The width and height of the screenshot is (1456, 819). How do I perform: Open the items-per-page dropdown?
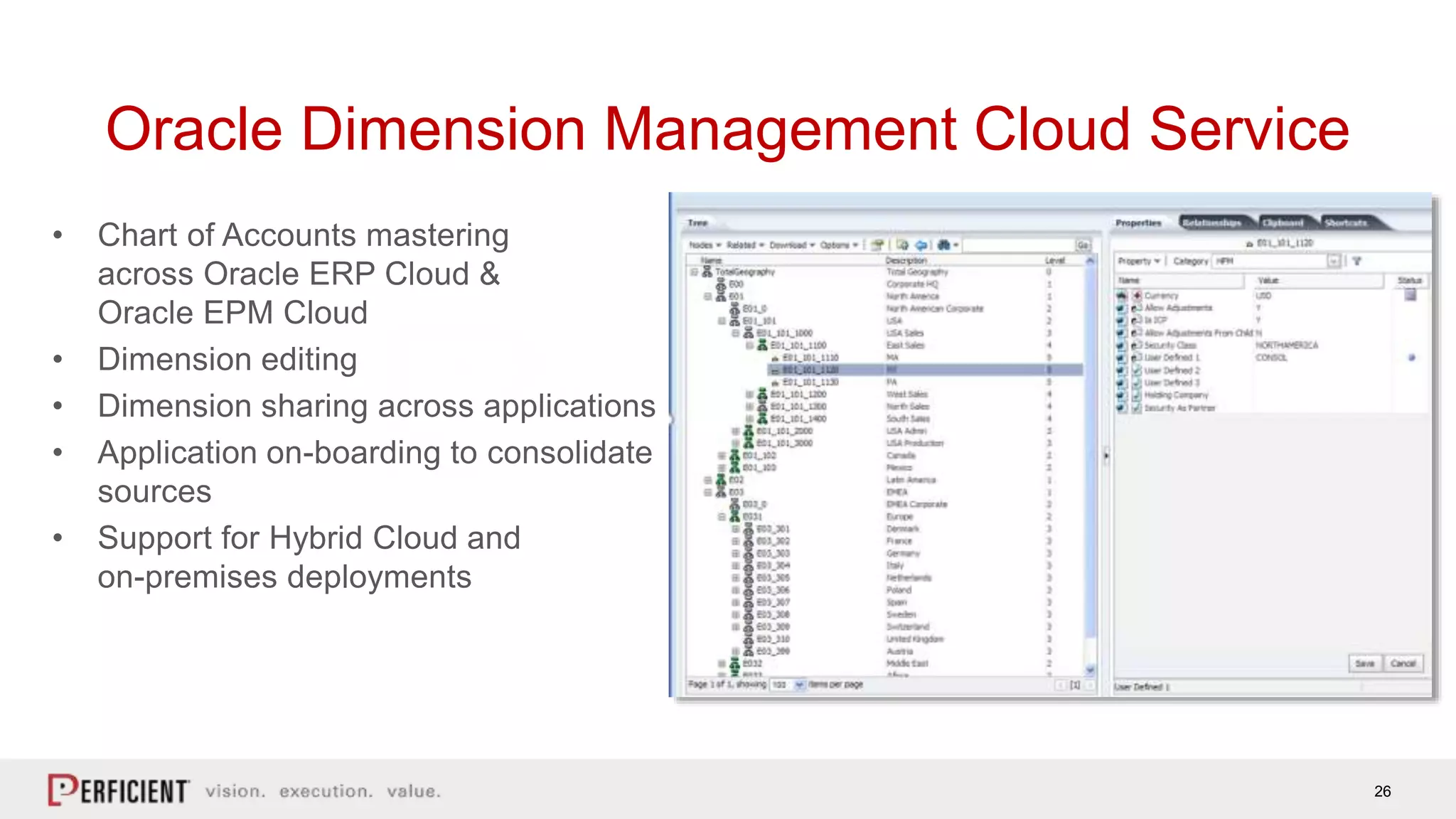pos(799,685)
